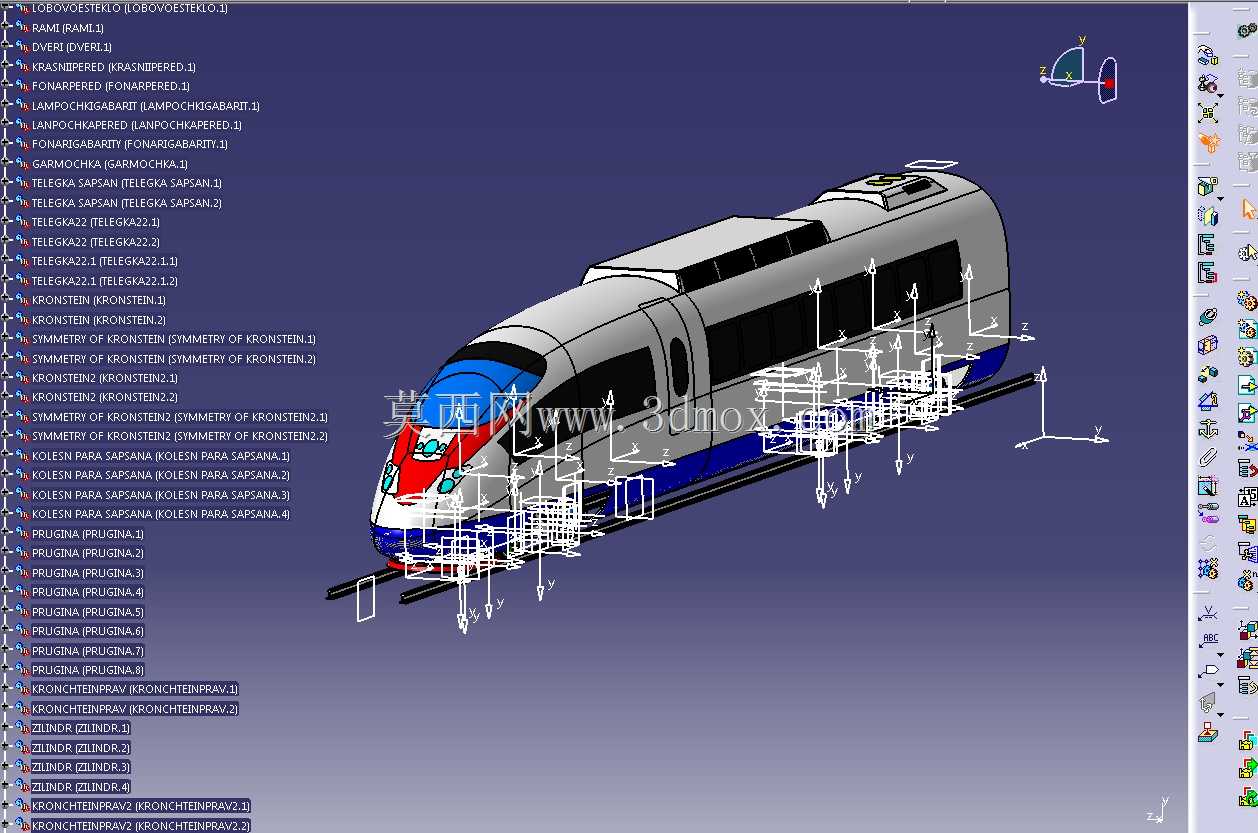Screen dimensions: 1258x833
Task: Click the tree-structure icon with red box
Action: coord(1208,272)
